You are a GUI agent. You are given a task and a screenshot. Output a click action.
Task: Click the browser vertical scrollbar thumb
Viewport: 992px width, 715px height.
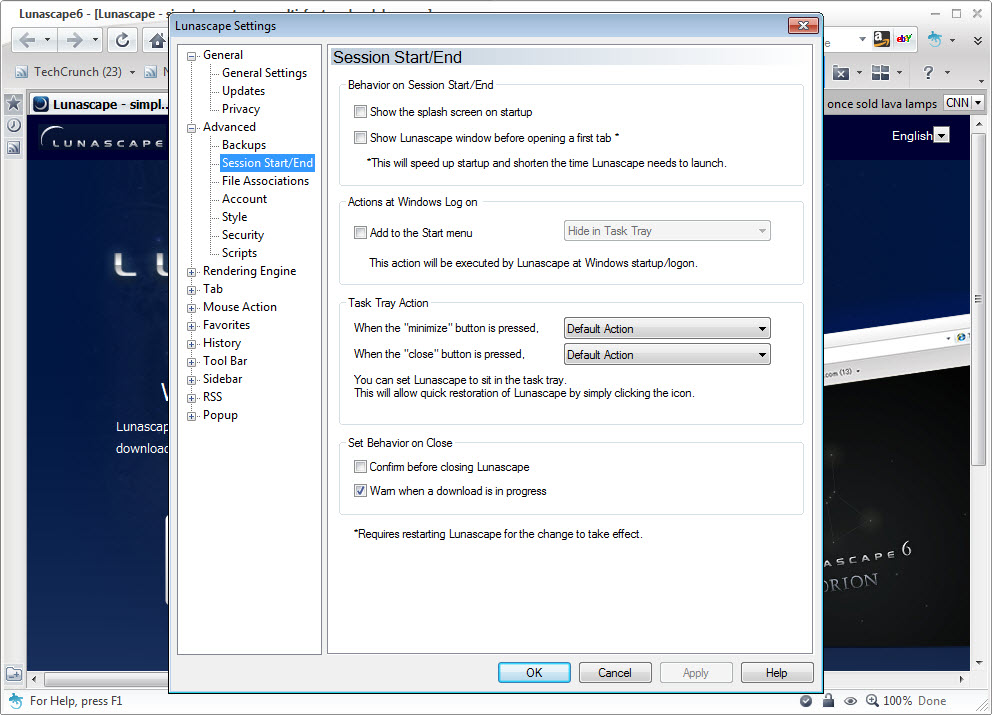(979, 297)
